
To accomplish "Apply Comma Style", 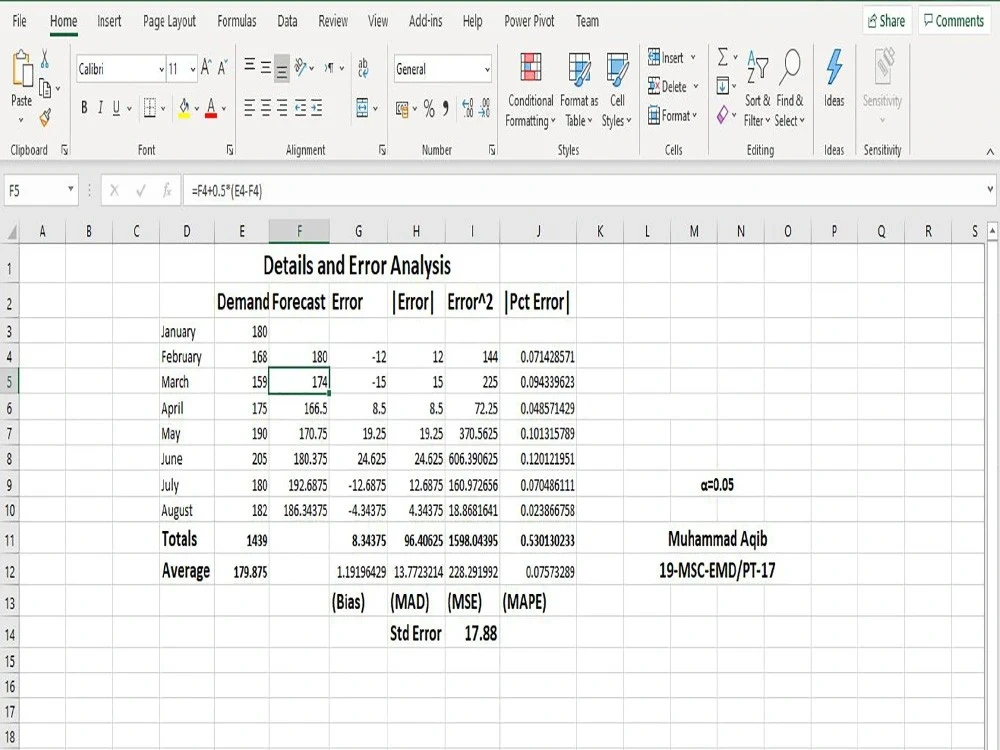I will (446, 108).
